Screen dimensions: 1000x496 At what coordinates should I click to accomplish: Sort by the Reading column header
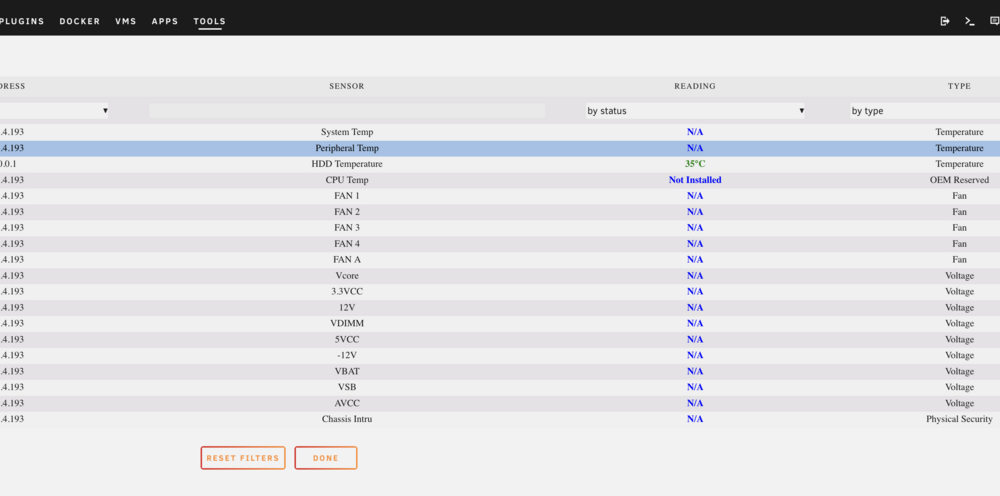pos(695,86)
